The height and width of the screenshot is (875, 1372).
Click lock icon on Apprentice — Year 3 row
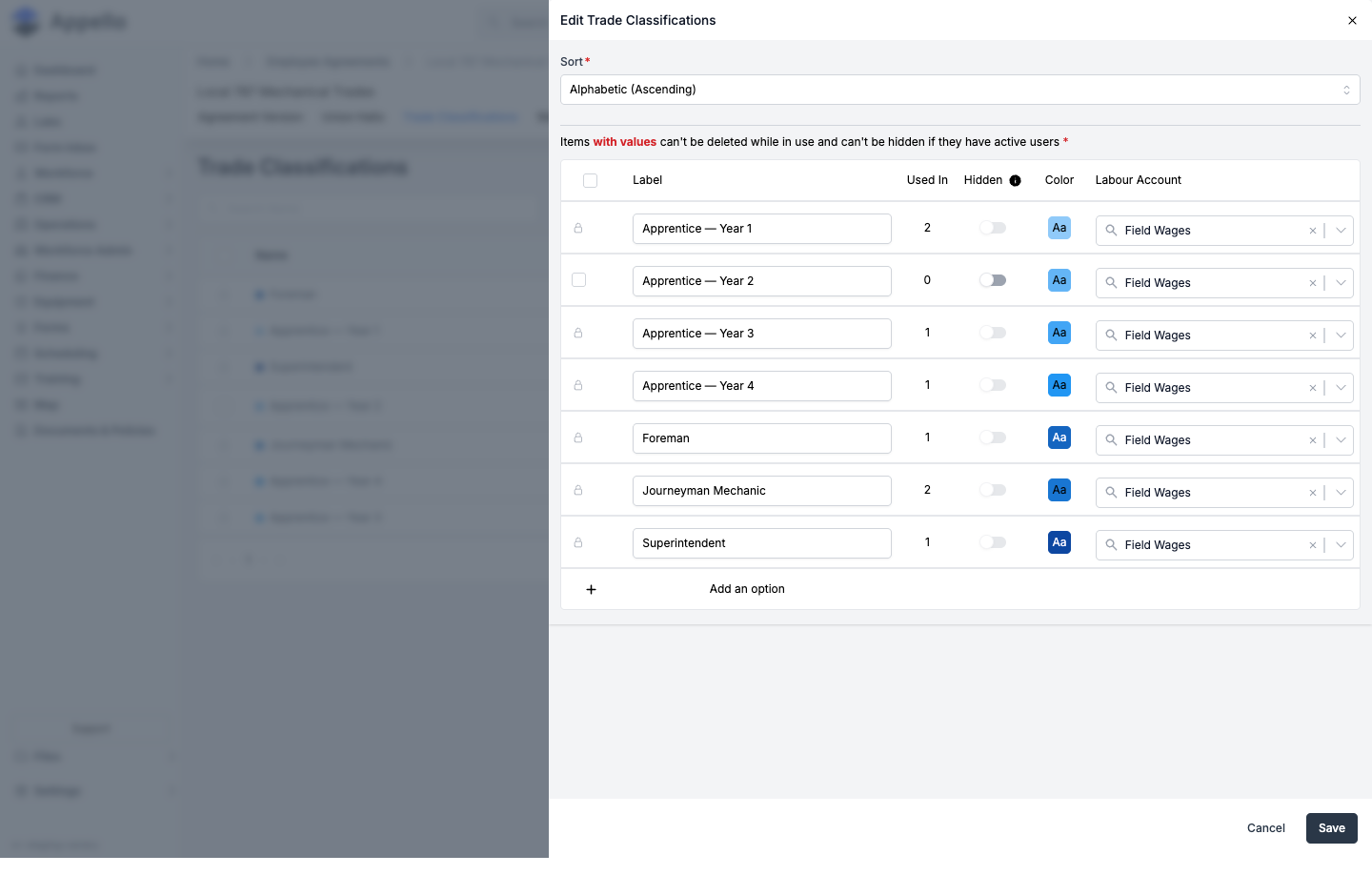click(578, 334)
